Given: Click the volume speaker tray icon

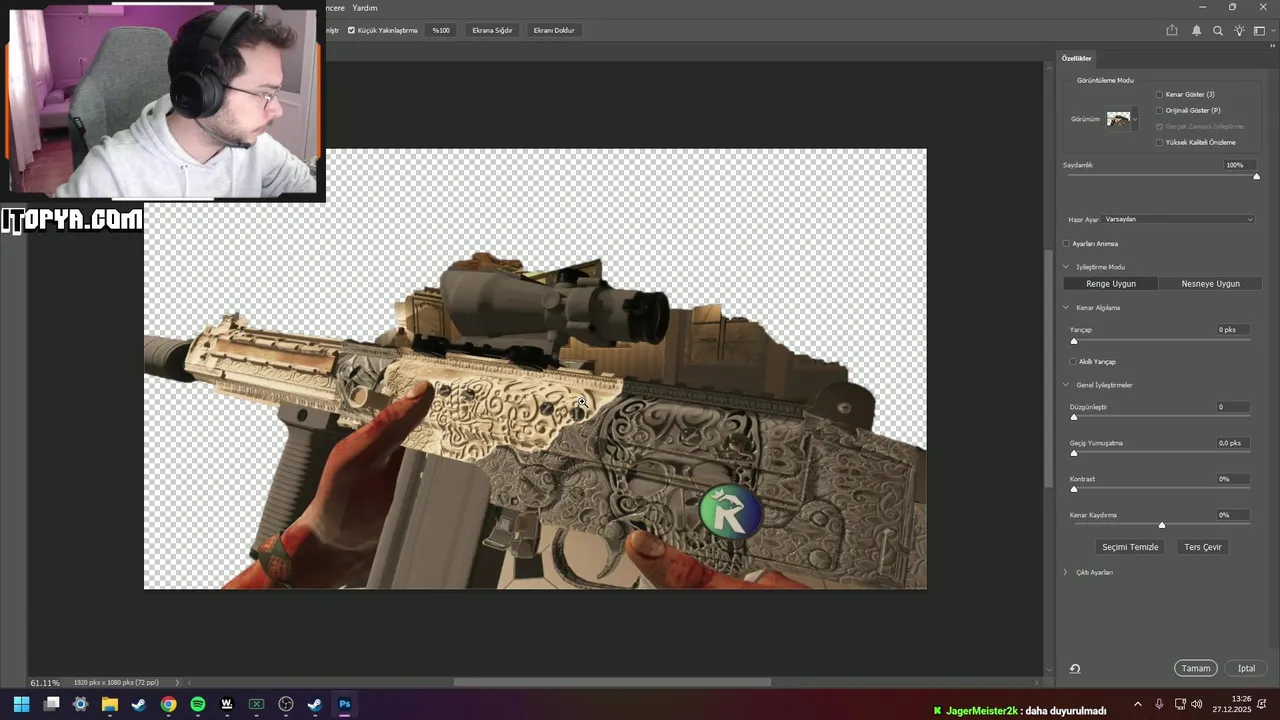Looking at the screenshot, I should click(x=1197, y=704).
